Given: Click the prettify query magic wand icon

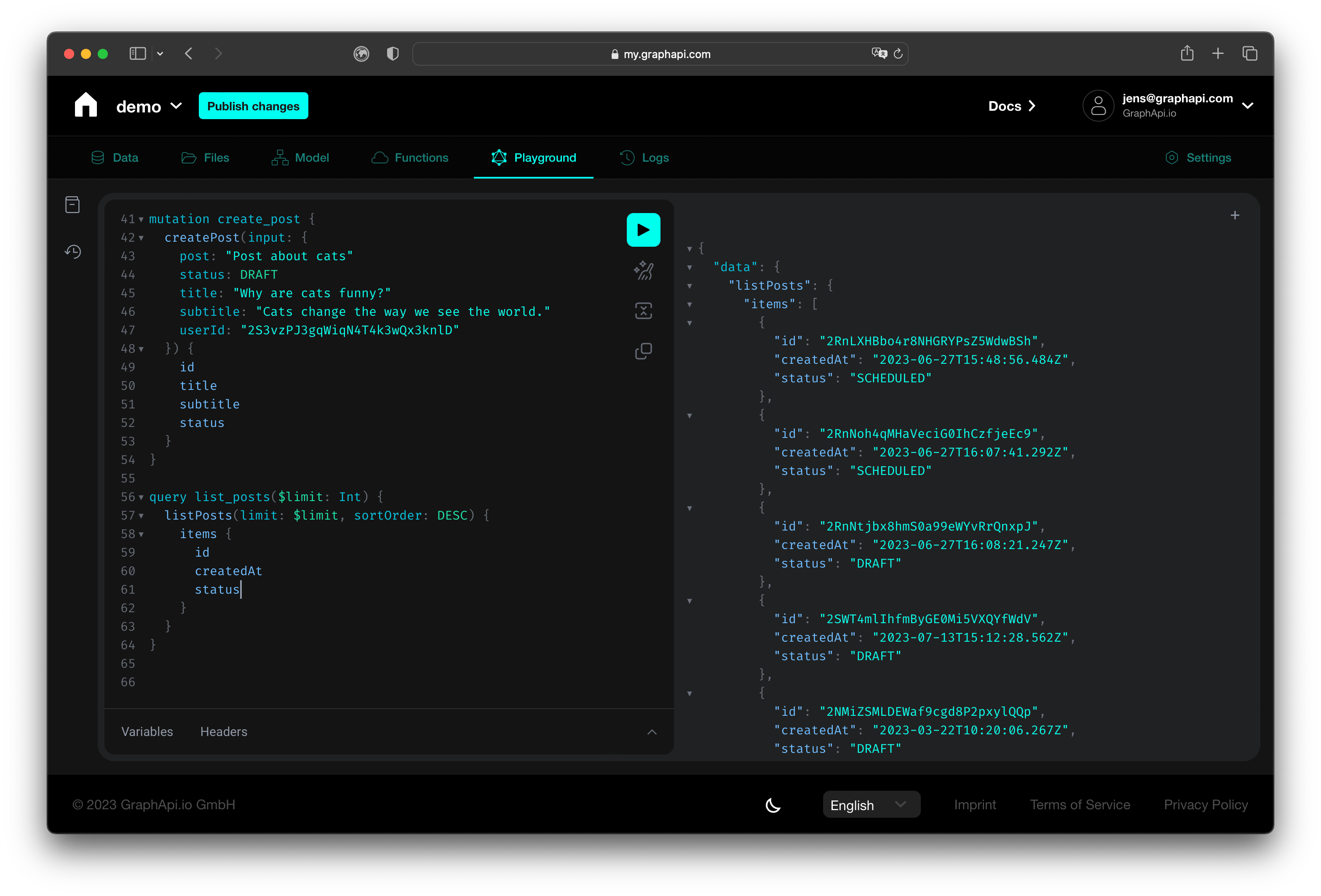Looking at the screenshot, I should point(643,270).
